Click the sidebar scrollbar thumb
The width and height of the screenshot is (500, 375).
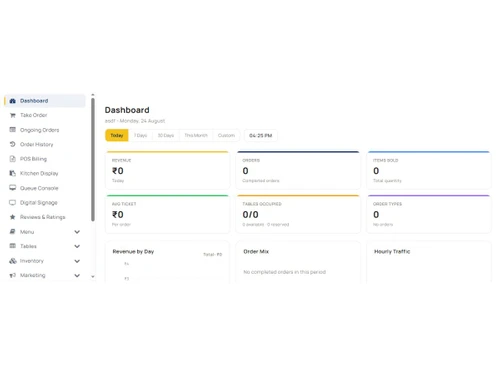(x=93, y=159)
